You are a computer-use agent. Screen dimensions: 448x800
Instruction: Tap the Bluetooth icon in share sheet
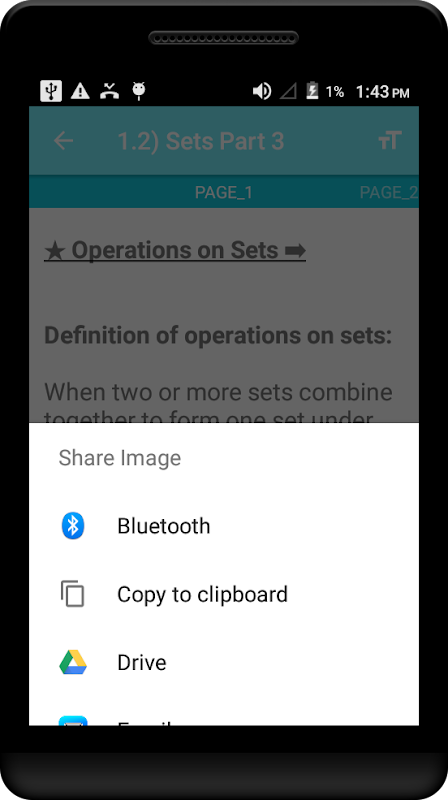tap(72, 526)
